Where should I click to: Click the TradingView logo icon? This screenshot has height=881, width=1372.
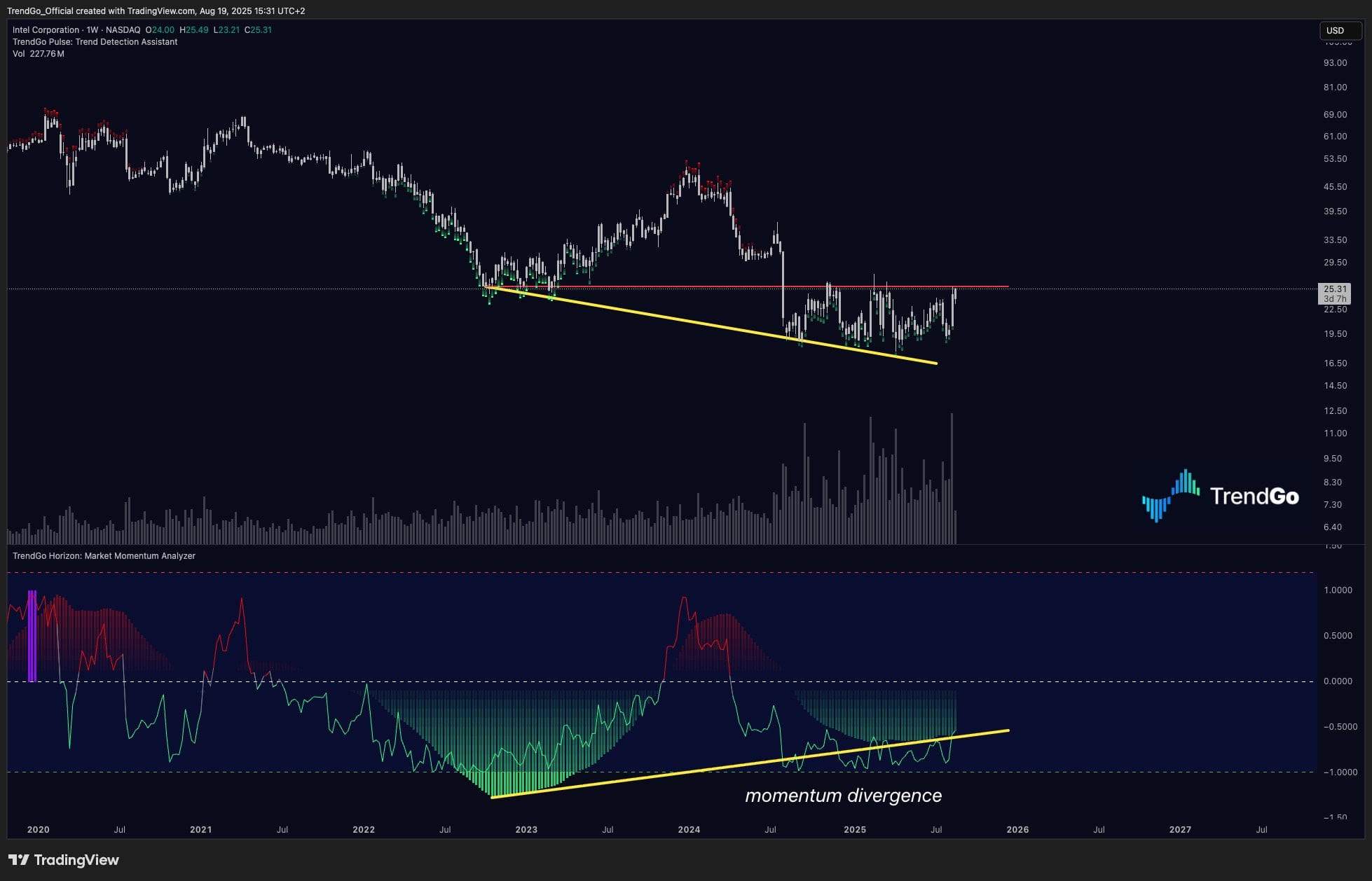19,860
